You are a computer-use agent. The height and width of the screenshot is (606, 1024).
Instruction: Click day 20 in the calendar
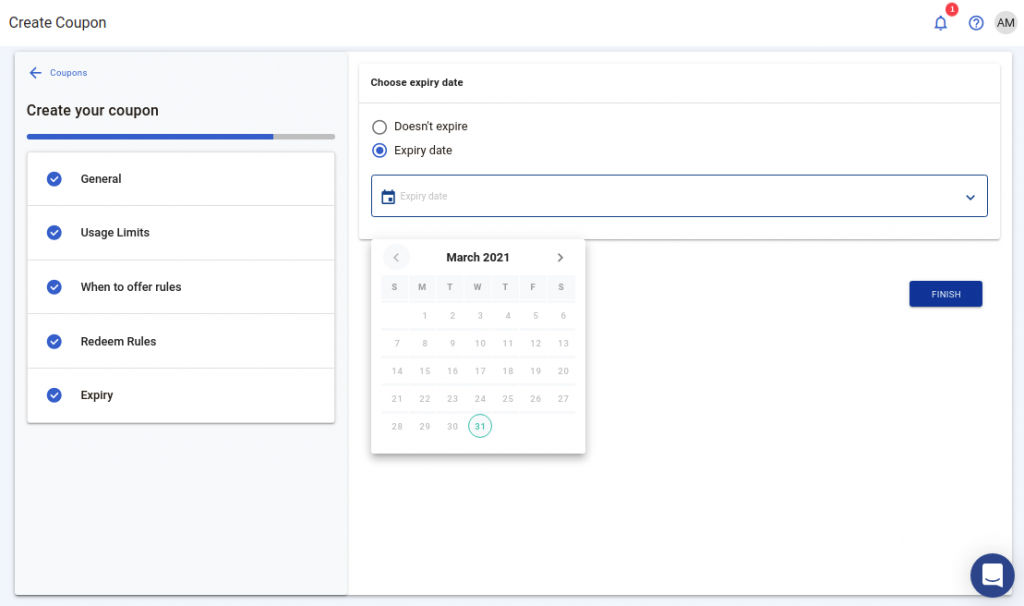tap(563, 371)
